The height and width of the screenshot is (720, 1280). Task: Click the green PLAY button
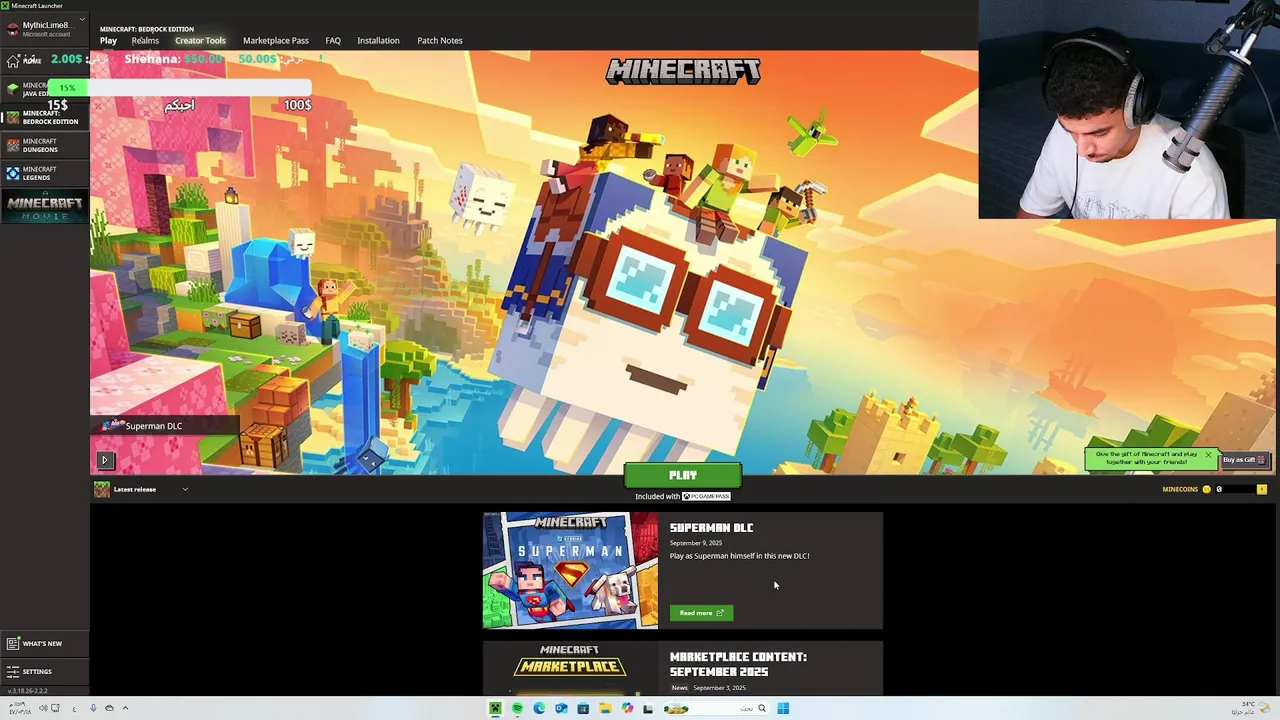click(x=683, y=475)
